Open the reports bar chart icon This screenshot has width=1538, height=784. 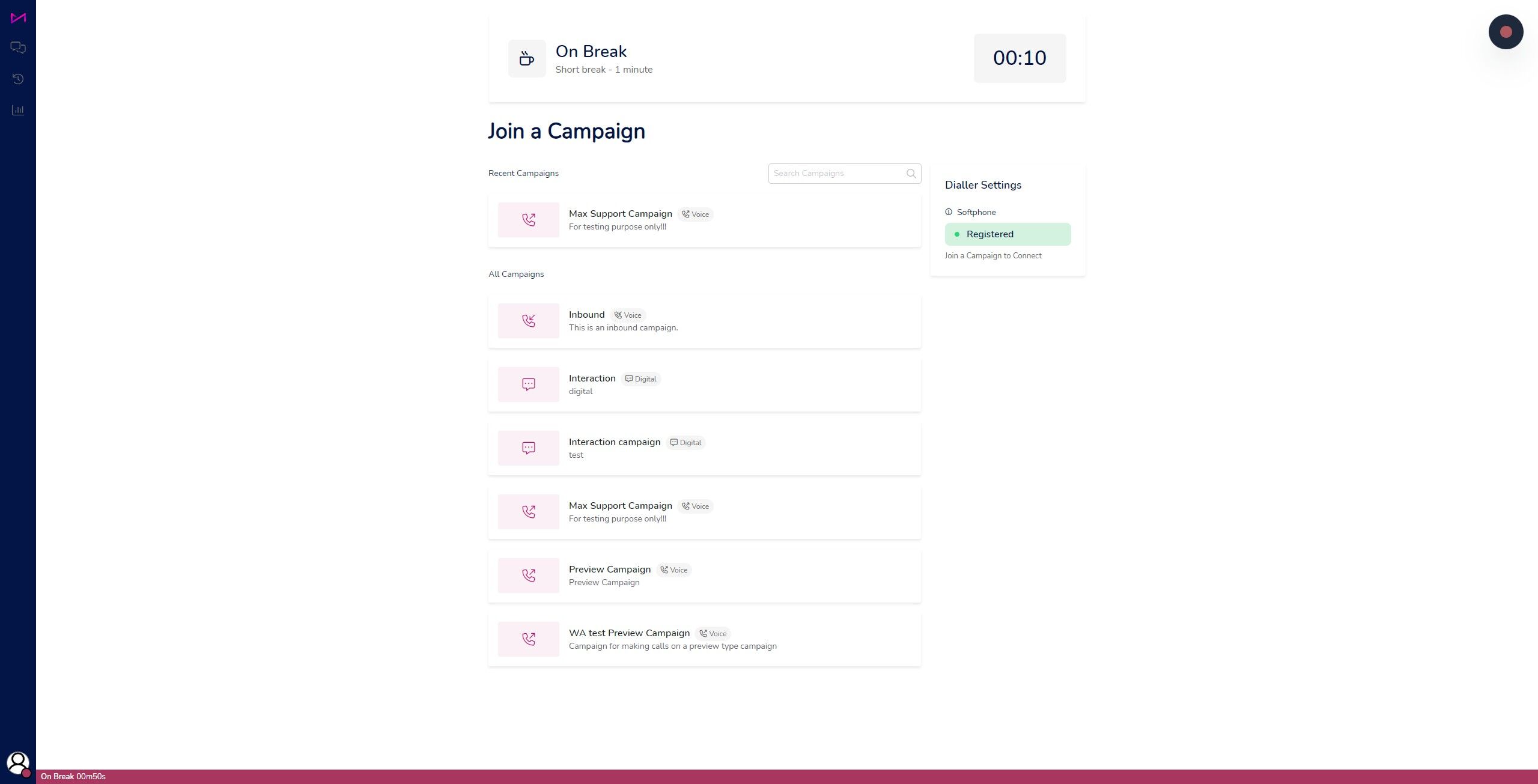(18, 110)
